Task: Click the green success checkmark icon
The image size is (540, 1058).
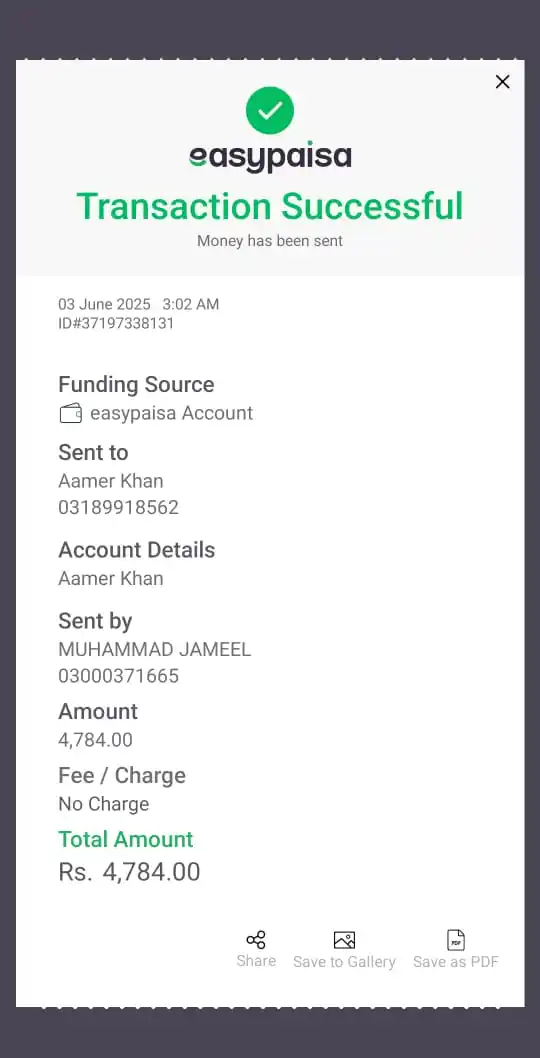Action: pyautogui.click(x=270, y=111)
